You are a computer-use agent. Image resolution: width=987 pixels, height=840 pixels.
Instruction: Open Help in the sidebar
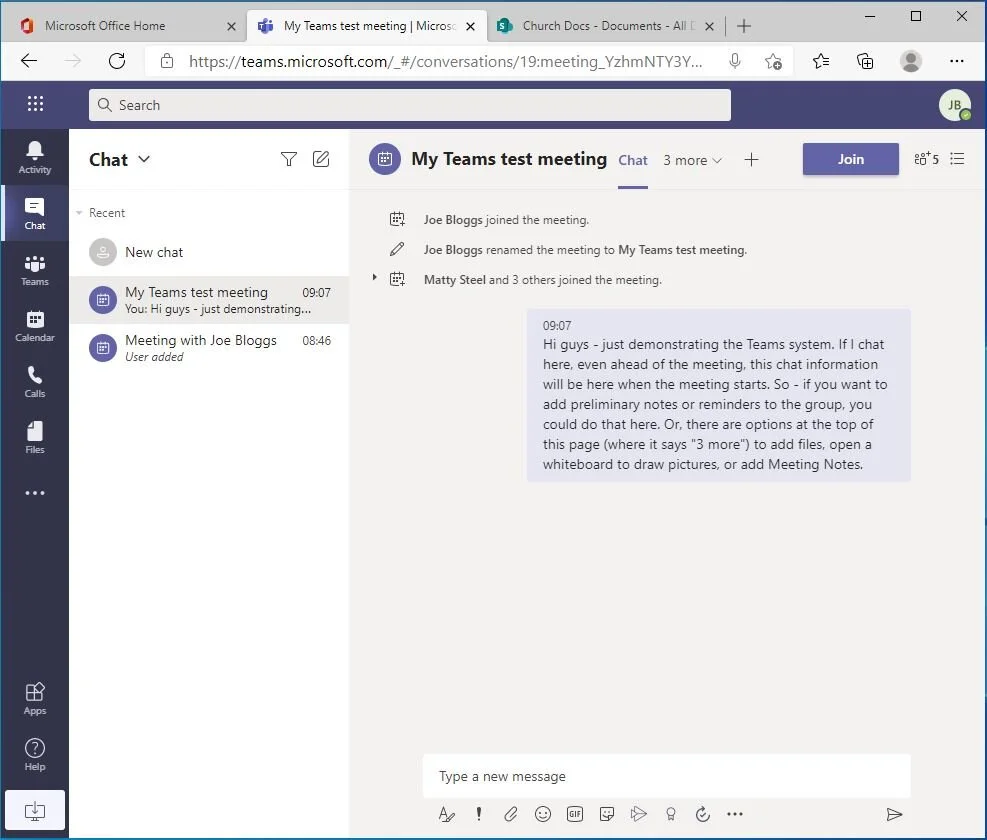(35, 754)
